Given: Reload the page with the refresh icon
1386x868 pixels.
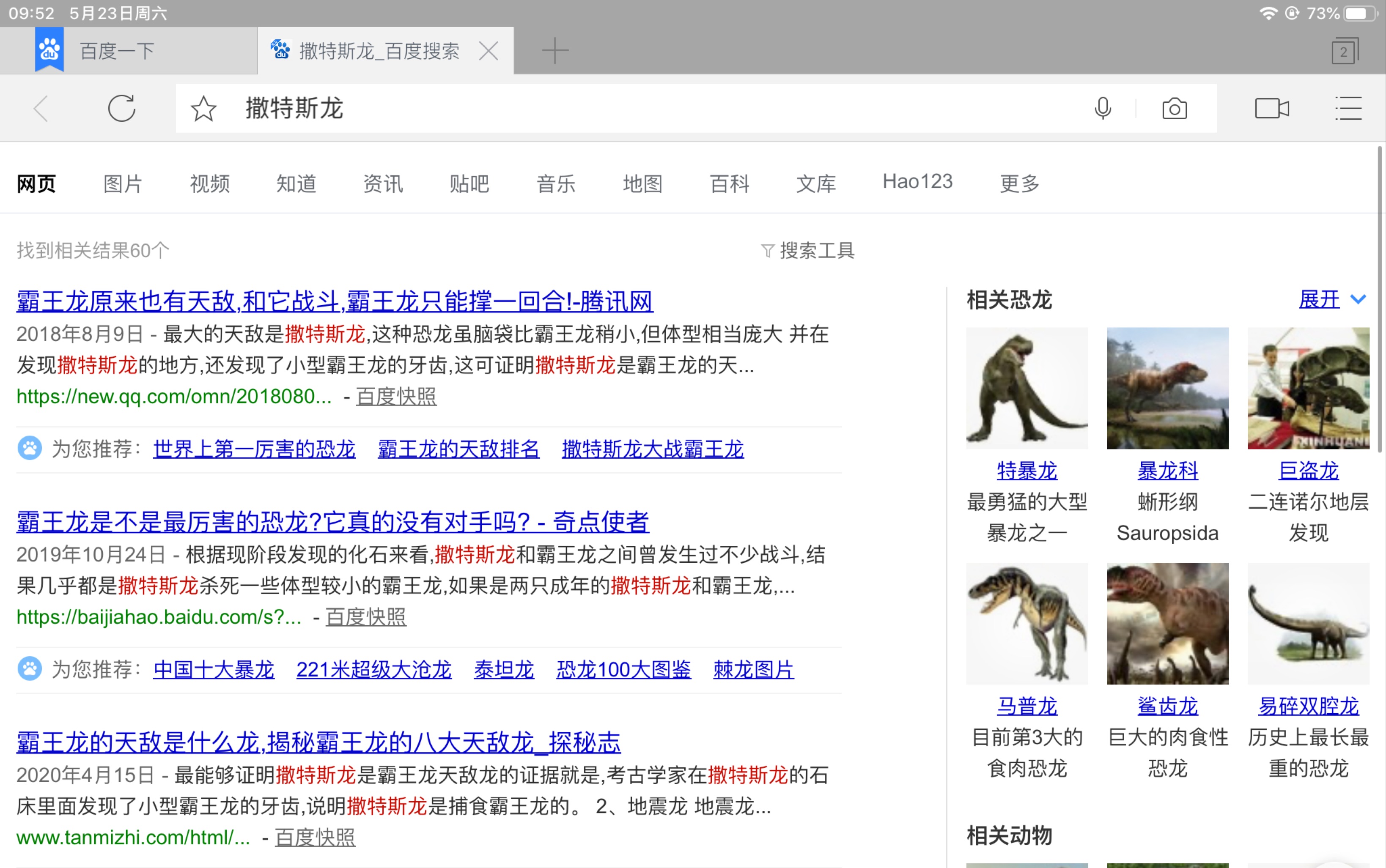Looking at the screenshot, I should click(x=122, y=108).
